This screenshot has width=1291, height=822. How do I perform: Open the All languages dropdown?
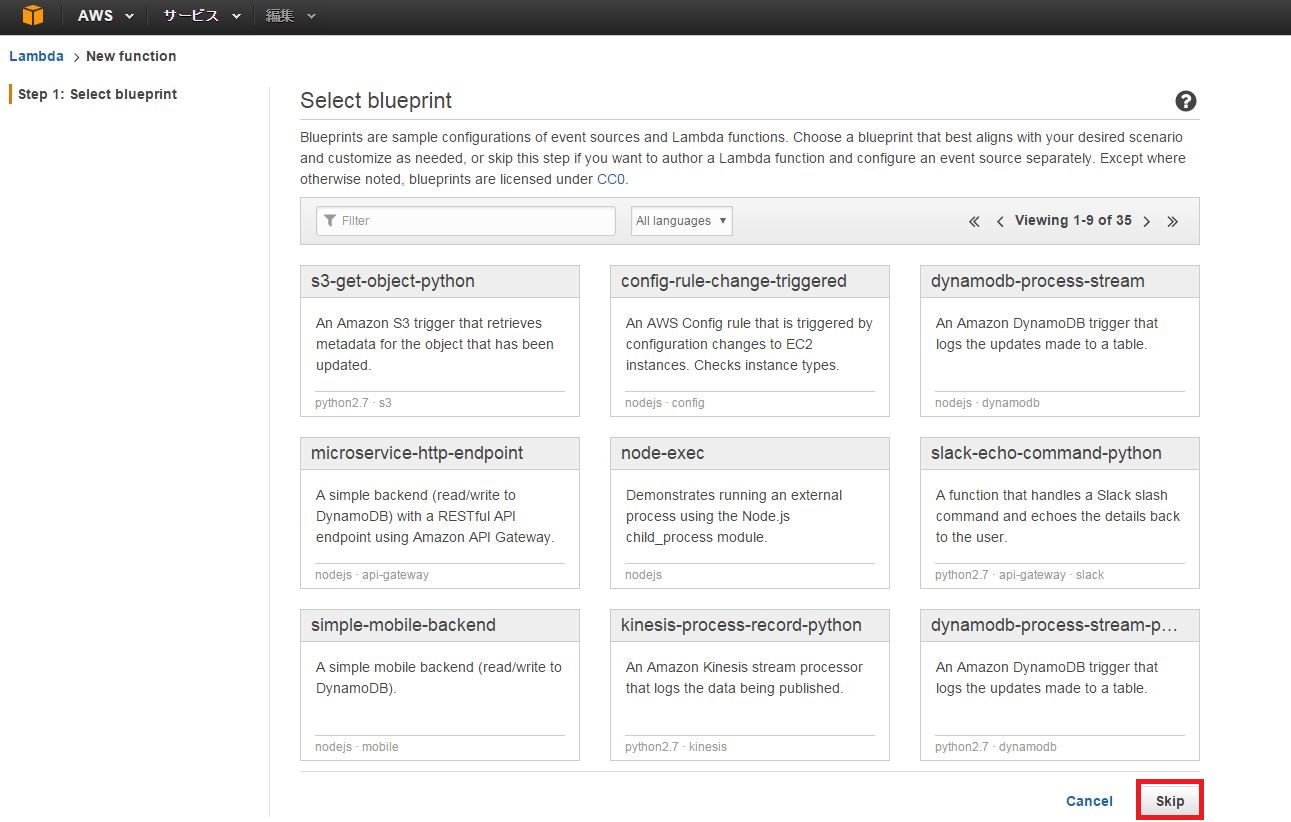click(681, 221)
